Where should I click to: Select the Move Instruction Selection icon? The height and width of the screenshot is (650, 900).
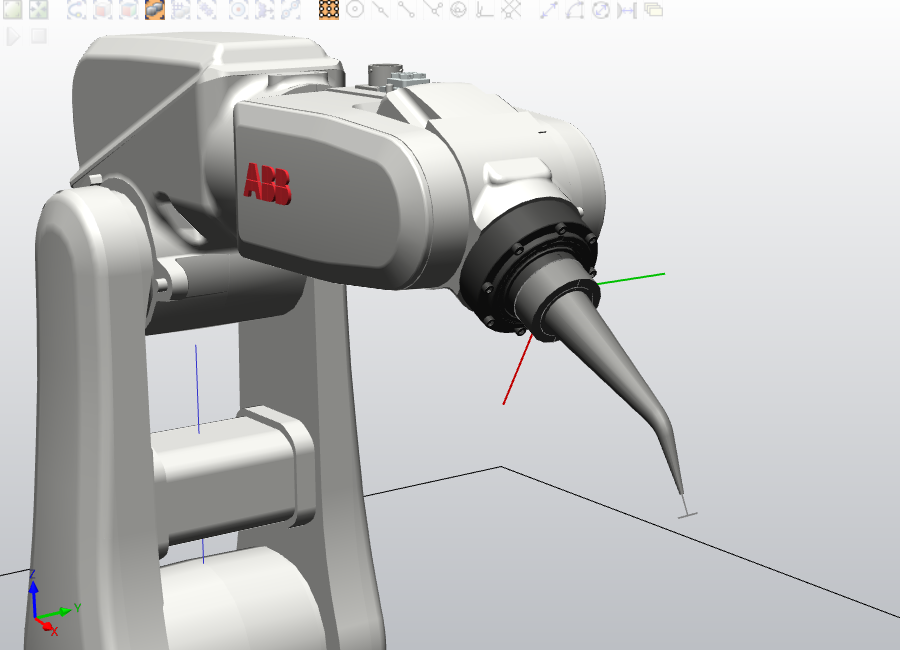click(x=265, y=9)
